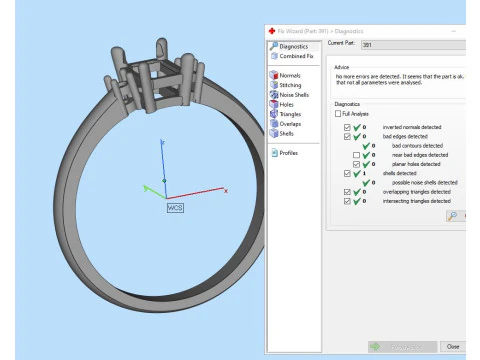Click the Current Part field
The image size is (480, 360).
tap(413, 45)
